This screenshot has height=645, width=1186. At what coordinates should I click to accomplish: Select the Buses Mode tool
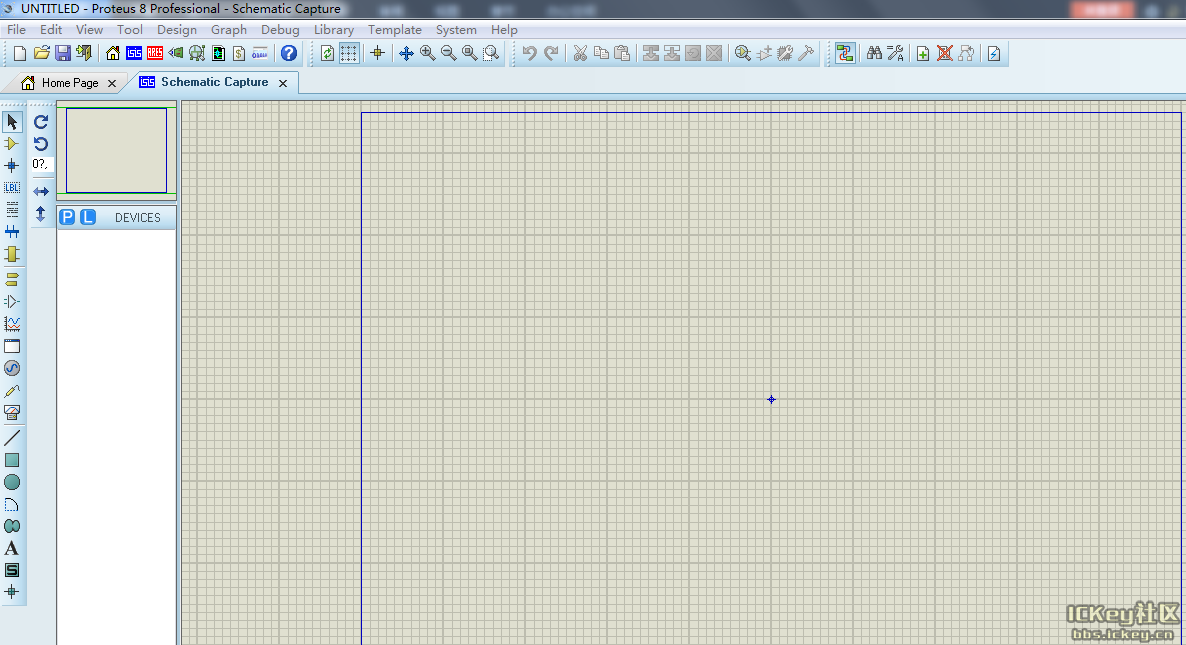tap(12, 231)
